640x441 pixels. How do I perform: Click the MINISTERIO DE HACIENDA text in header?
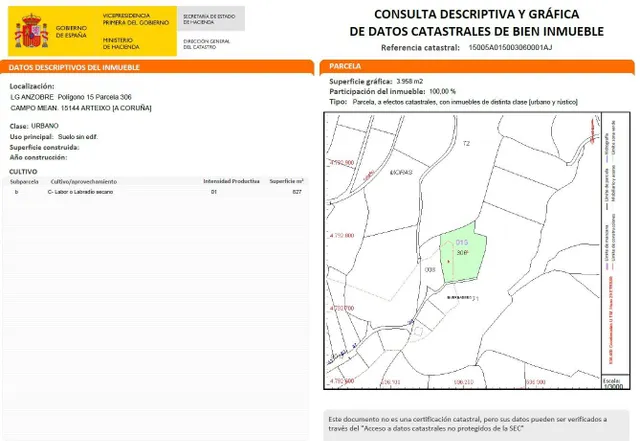tap(121, 43)
